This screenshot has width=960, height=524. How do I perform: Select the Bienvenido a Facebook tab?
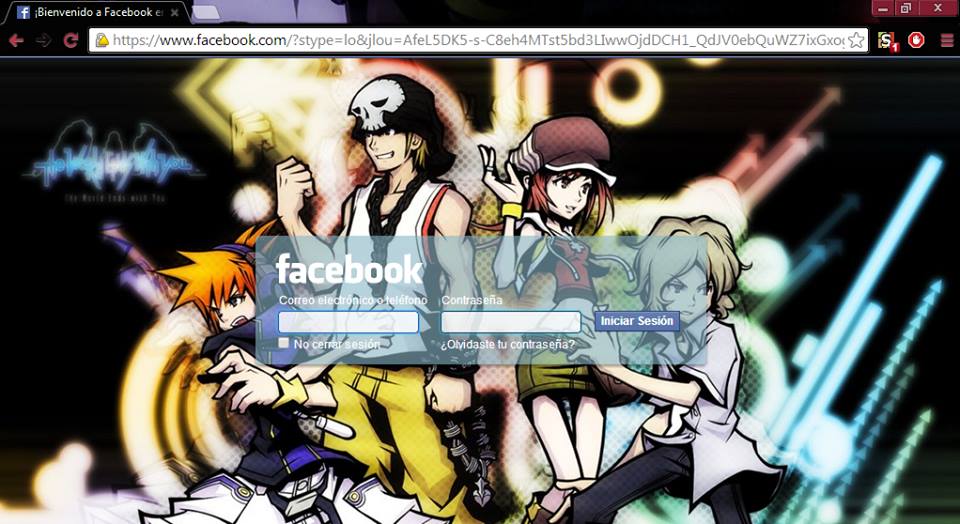pos(96,12)
